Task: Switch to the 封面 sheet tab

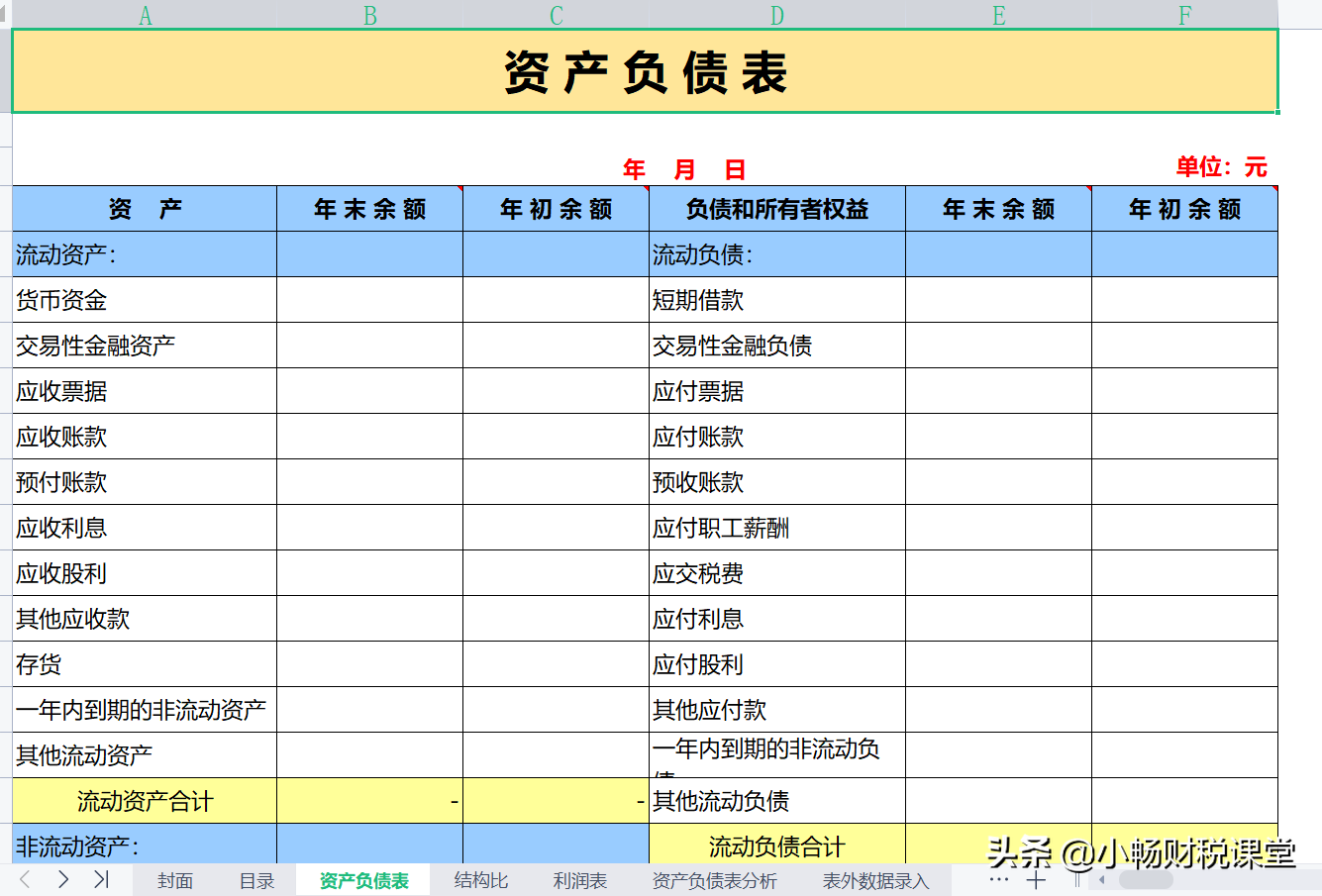Action: (175, 881)
